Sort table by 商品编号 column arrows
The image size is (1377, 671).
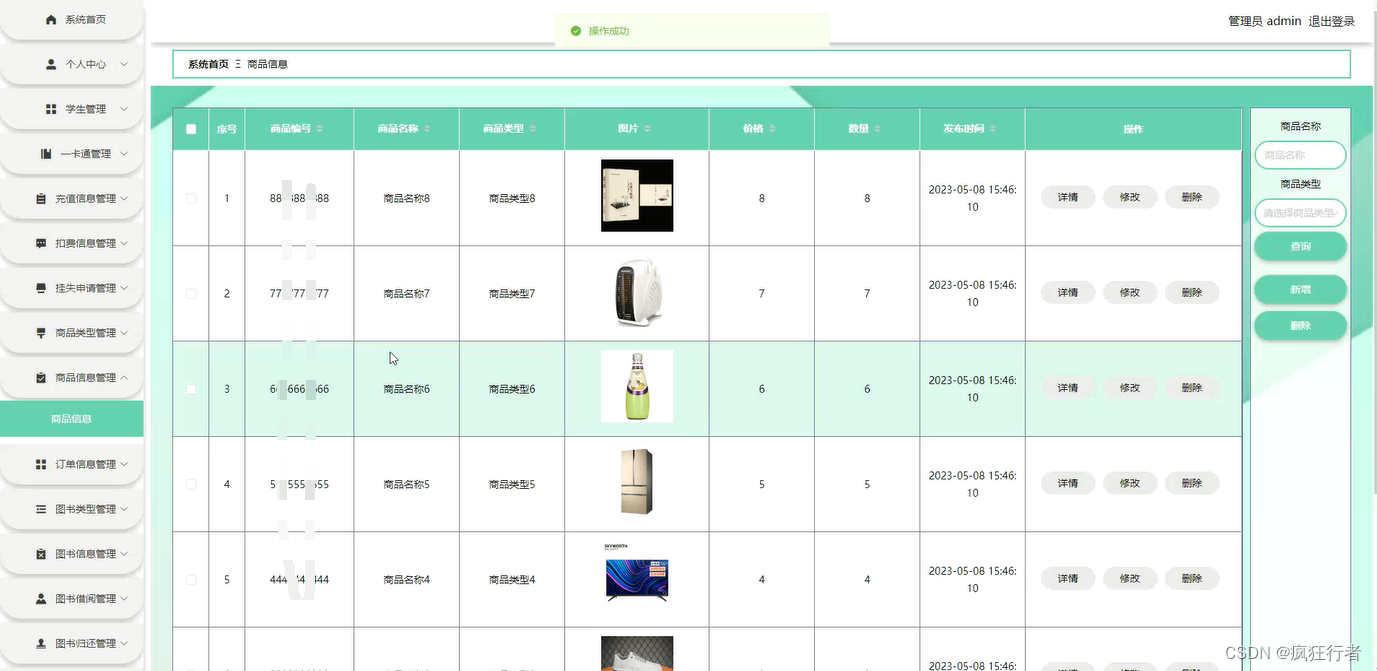pyautogui.click(x=320, y=129)
